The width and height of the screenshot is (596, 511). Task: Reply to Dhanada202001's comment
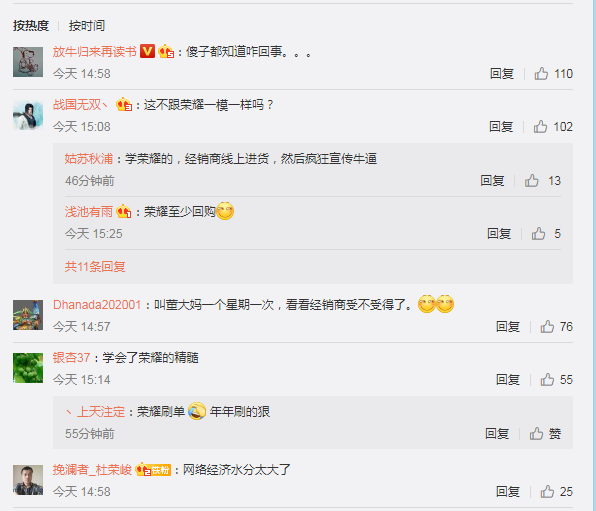pyautogui.click(x=508, y=327)
